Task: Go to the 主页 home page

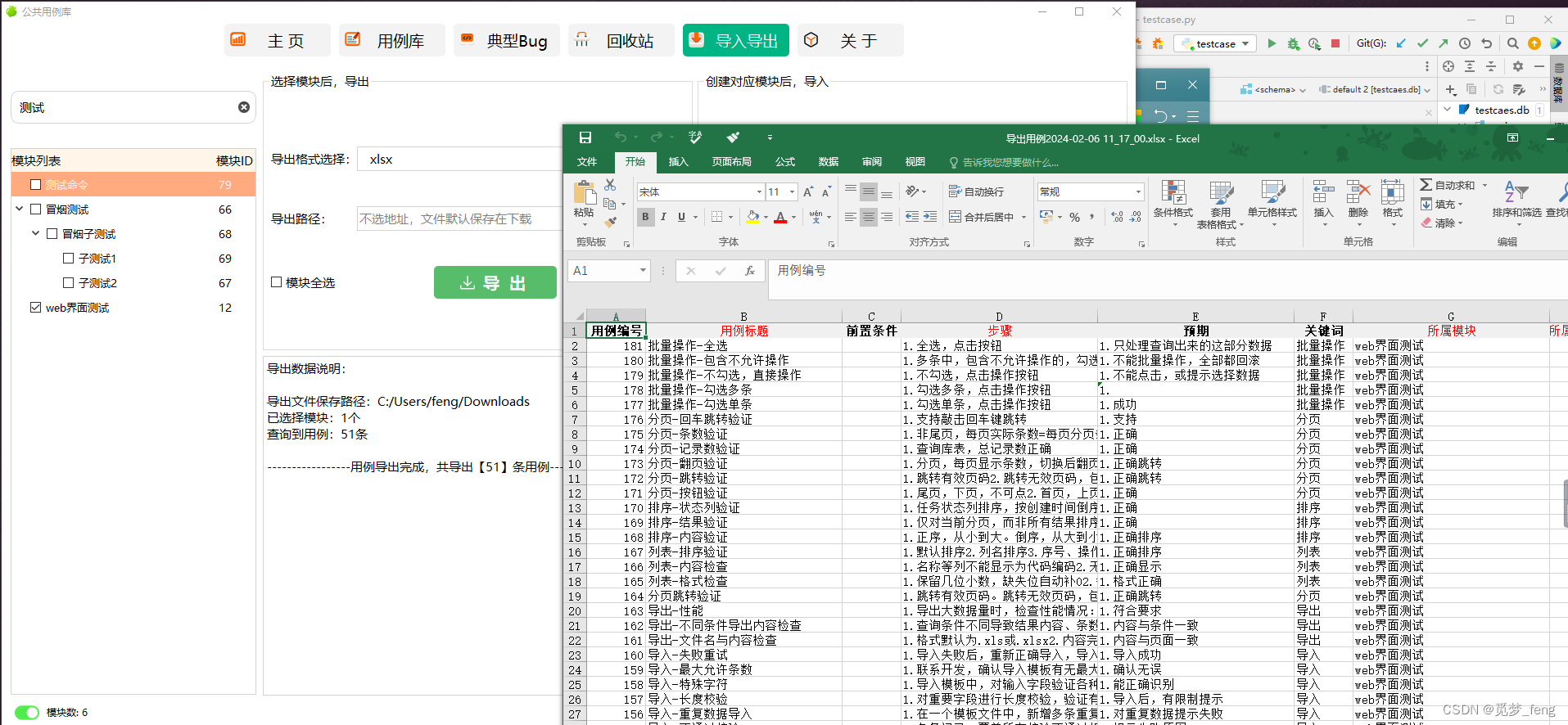Action: (x=277, y=40)
